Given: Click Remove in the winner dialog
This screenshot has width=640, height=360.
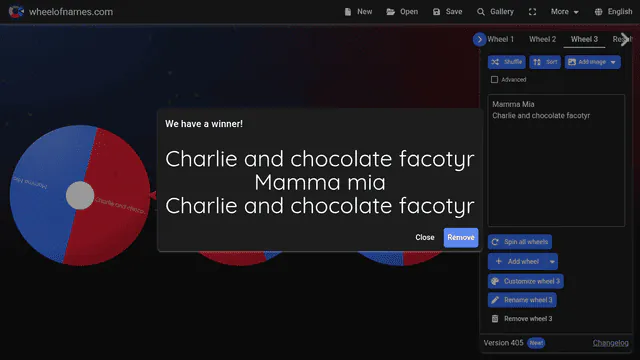Looking at the screenshot, I should pyautogui.click(x=461, y=238).
